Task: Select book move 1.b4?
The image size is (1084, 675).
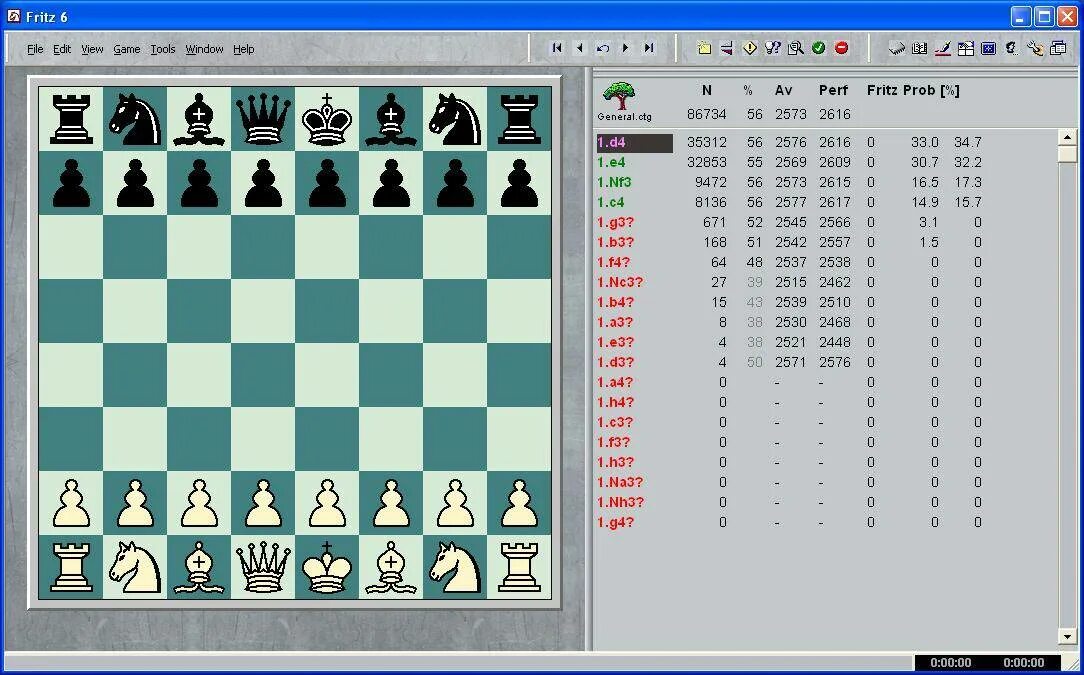Action: pyautogui.click(x=615, y=303)
